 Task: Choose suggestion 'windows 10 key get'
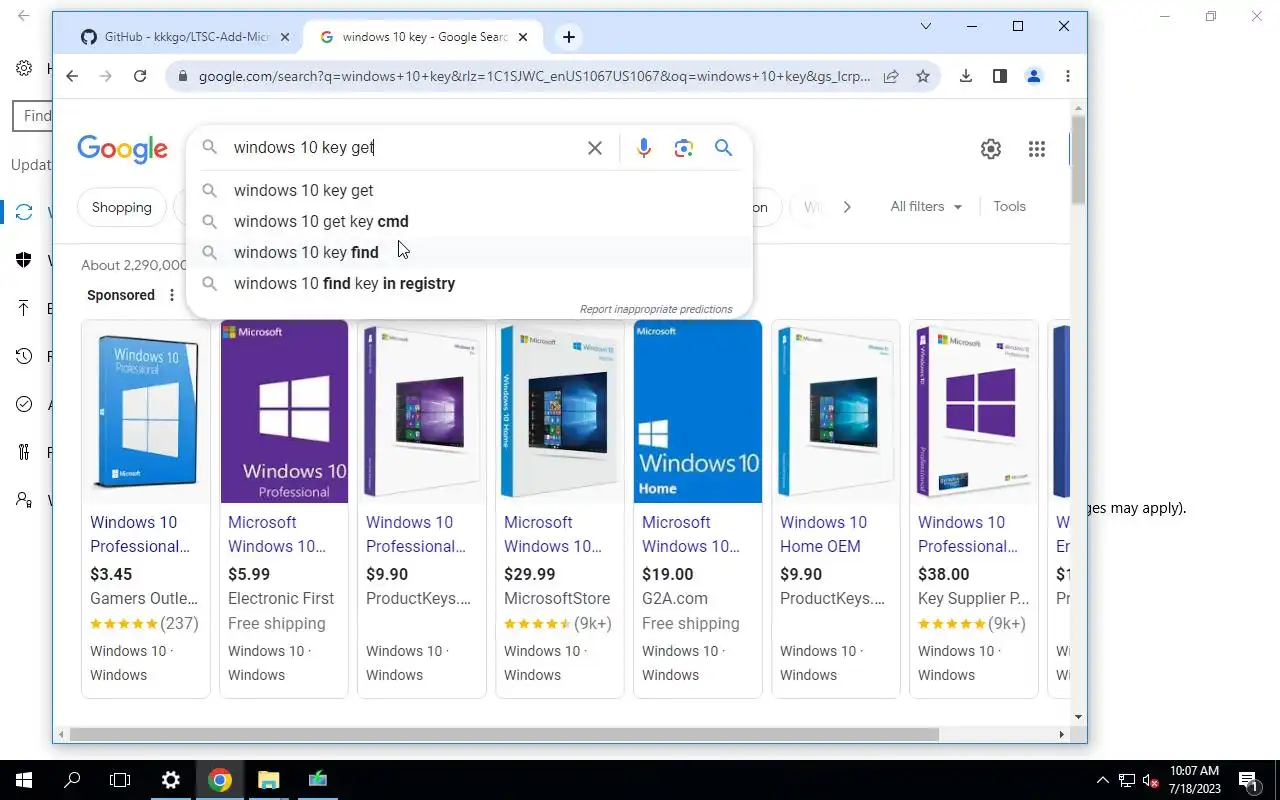click(469, 190)
